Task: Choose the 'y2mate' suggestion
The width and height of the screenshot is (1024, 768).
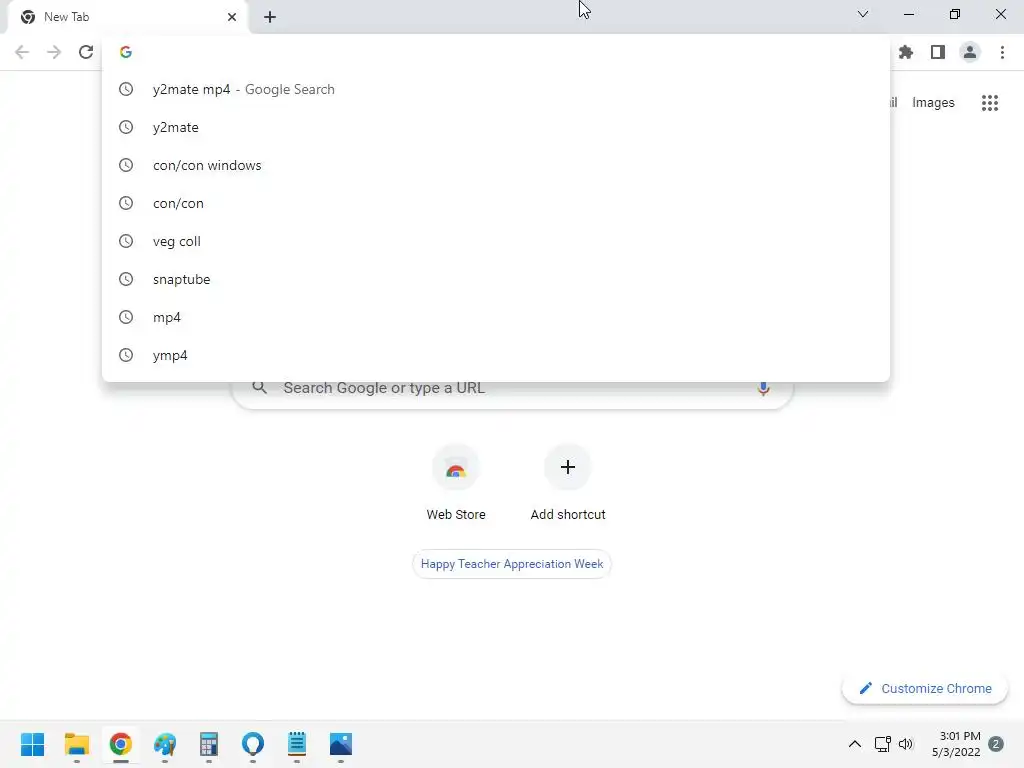Action: click(x=496, y=127)
